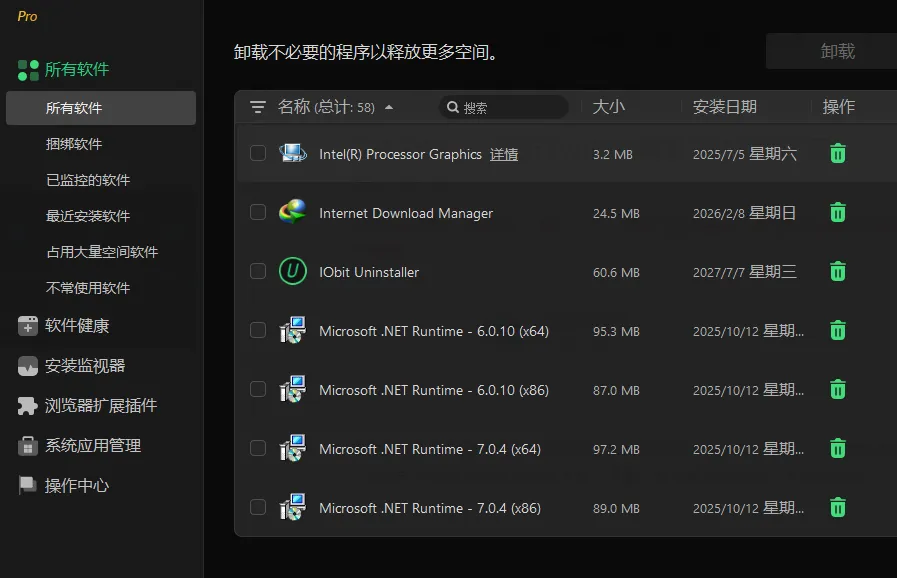The height and width of the screenshot is (578, 897).
Task: Open 占用大量空间软件 large programs item
Action: coord(102,252)
